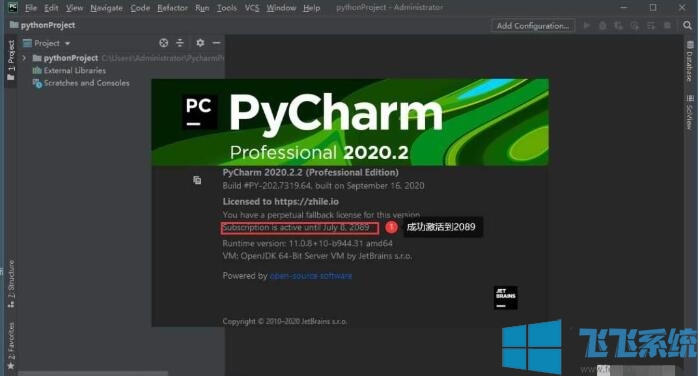Minimize the PyCharm window

[x=624, y=8]
